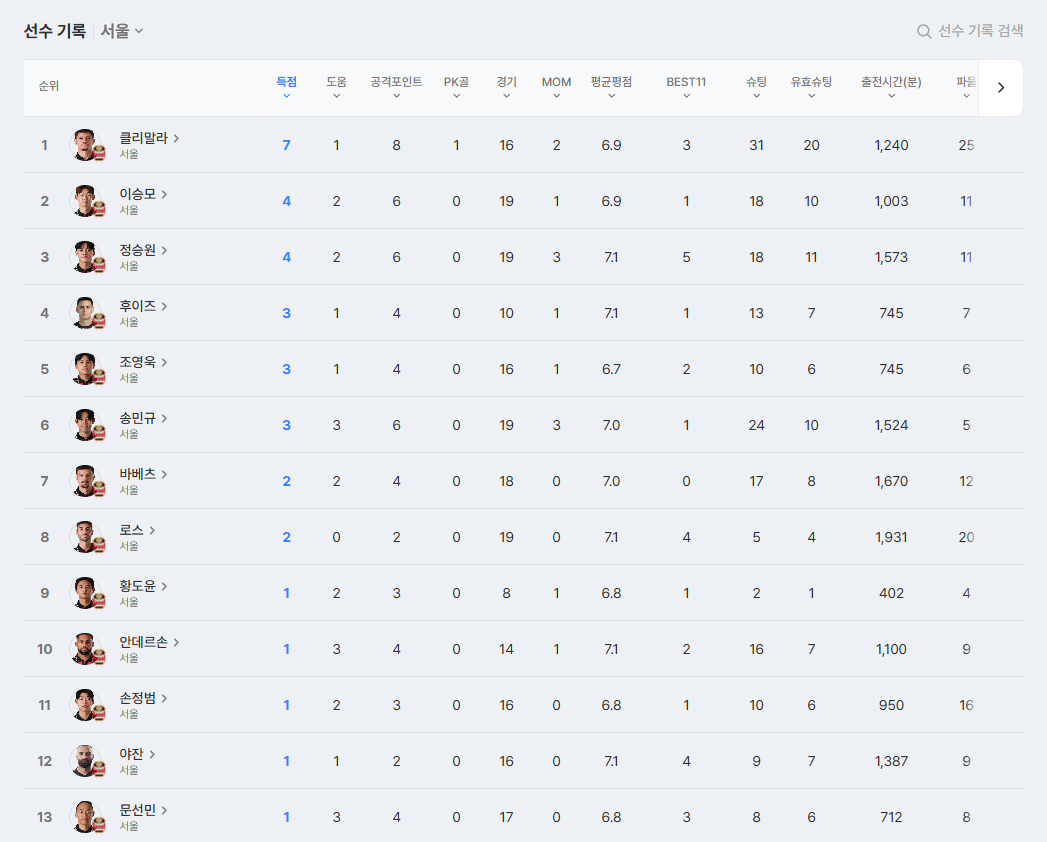This screenshot has height=842, width=1047.
Task: Click 안데르손's profile photo
Action: click(x=86, y=650)
